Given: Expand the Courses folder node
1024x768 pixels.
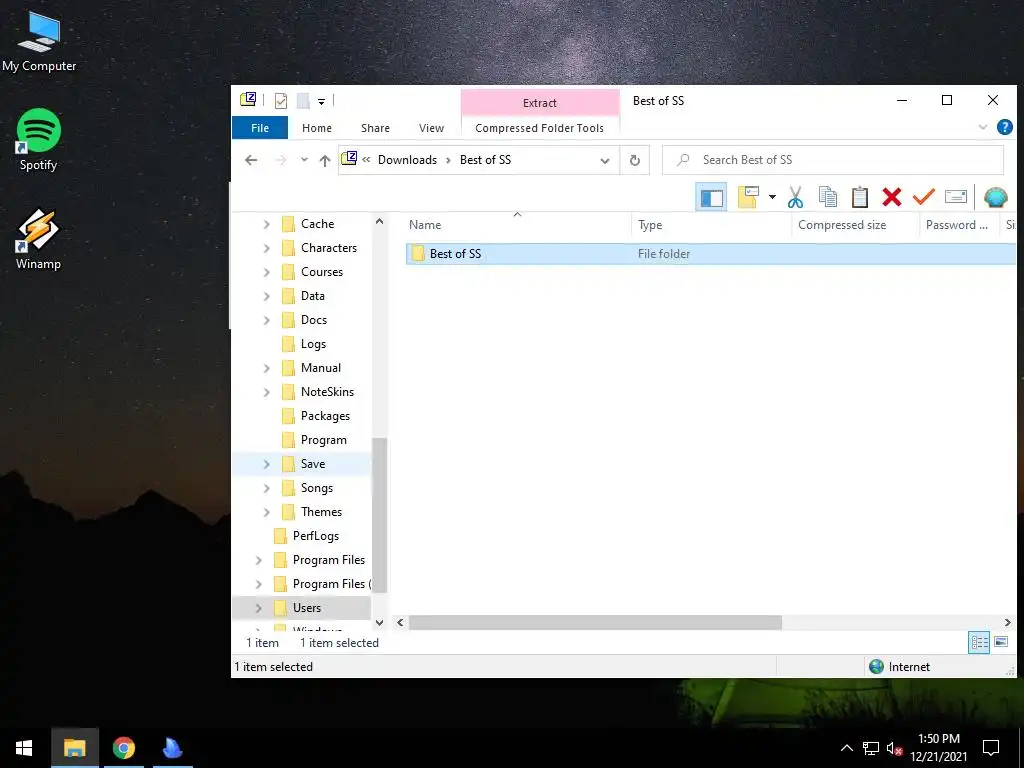Looking at the screenshot, I should click(266, 272).
